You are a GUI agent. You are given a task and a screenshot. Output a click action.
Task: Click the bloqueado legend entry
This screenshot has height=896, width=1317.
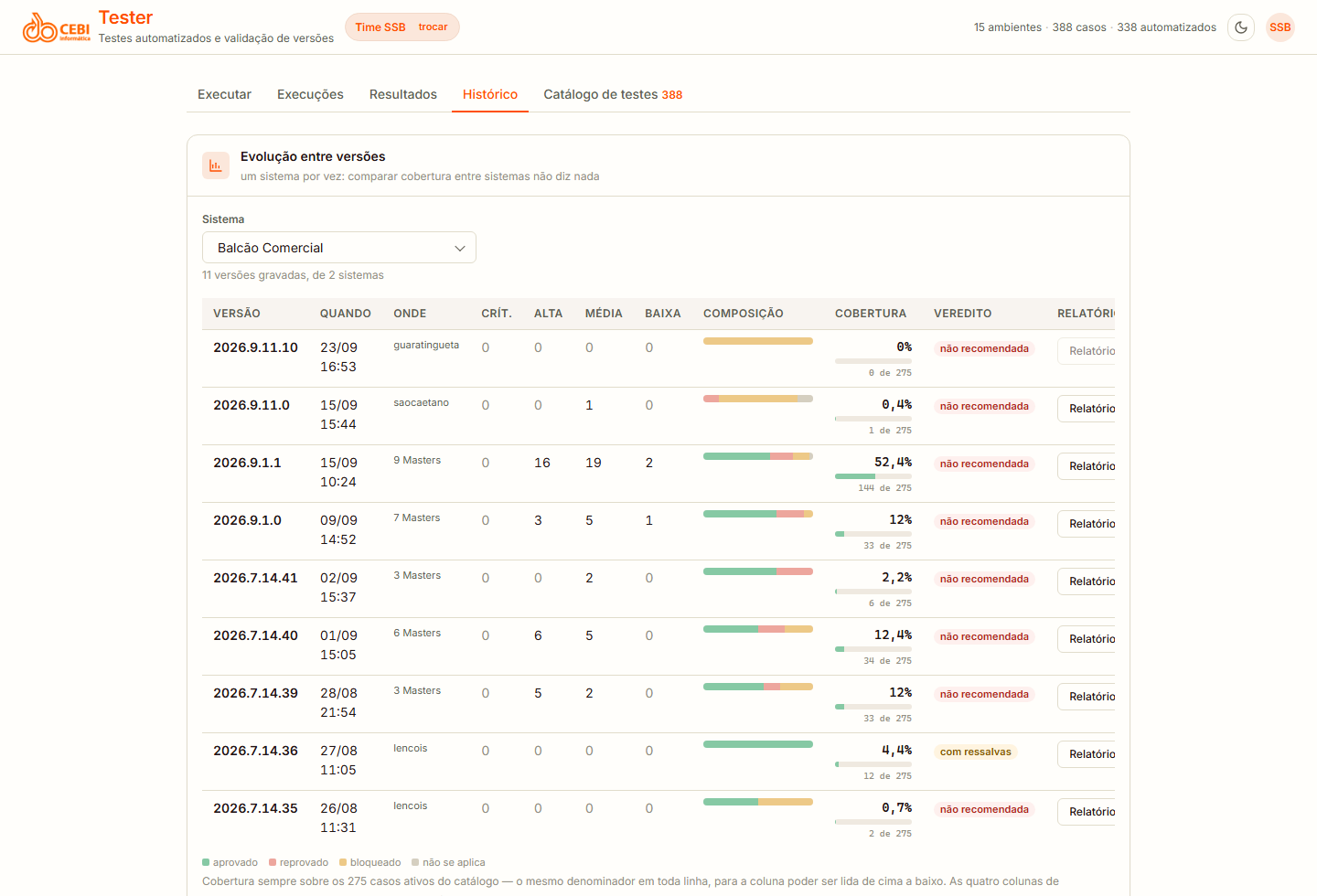point(370,862)
